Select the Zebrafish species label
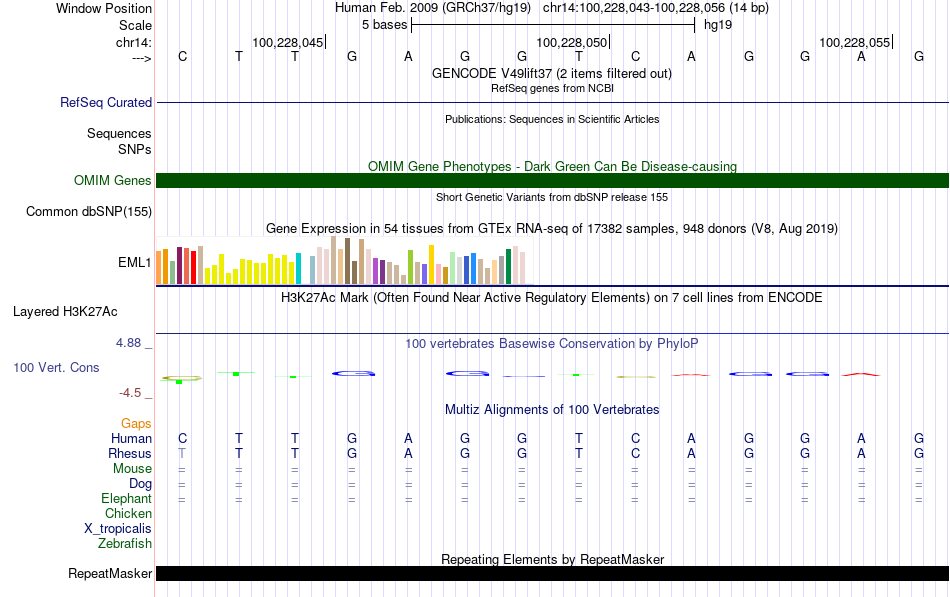 (x=125, y=543)
